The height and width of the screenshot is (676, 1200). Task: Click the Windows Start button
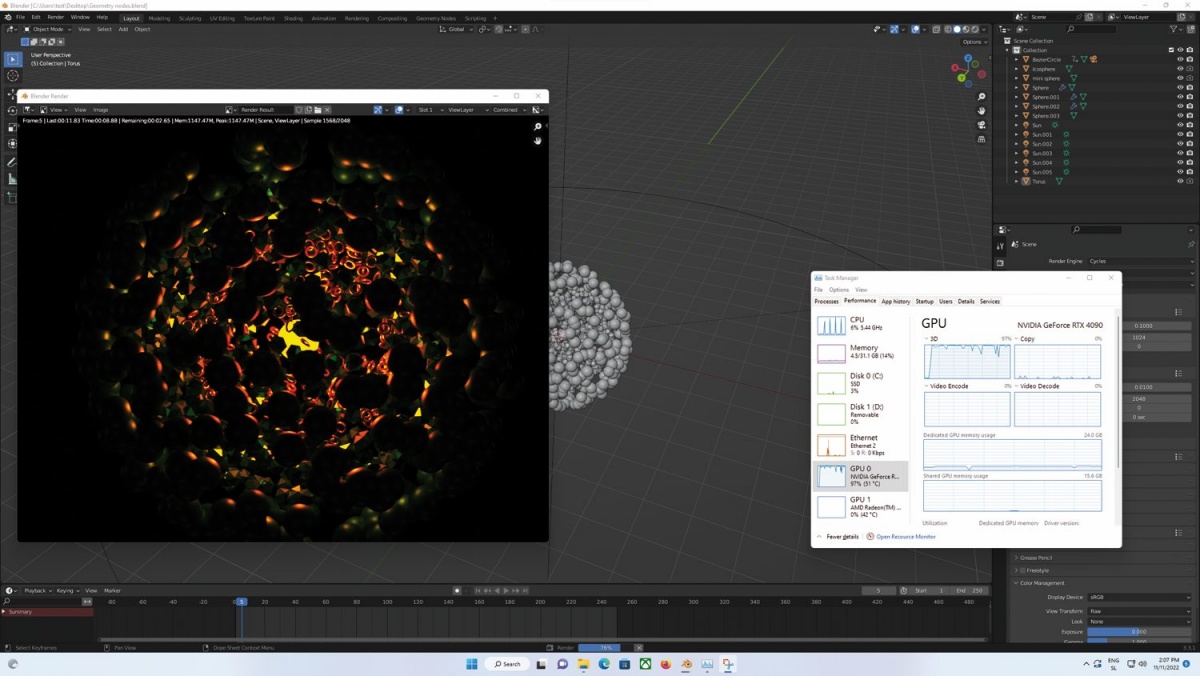(472, 664)
